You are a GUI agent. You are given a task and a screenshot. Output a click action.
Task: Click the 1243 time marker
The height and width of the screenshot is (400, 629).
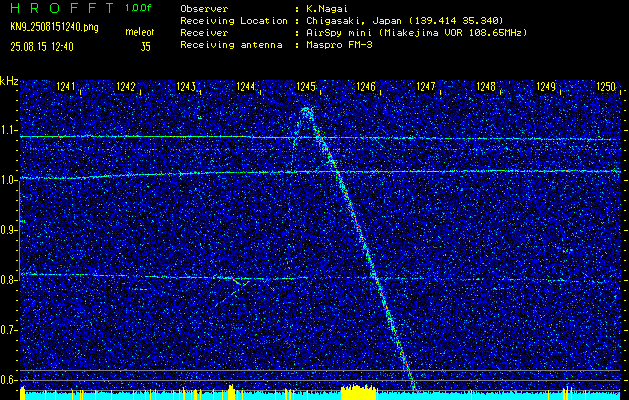[186, 87]
